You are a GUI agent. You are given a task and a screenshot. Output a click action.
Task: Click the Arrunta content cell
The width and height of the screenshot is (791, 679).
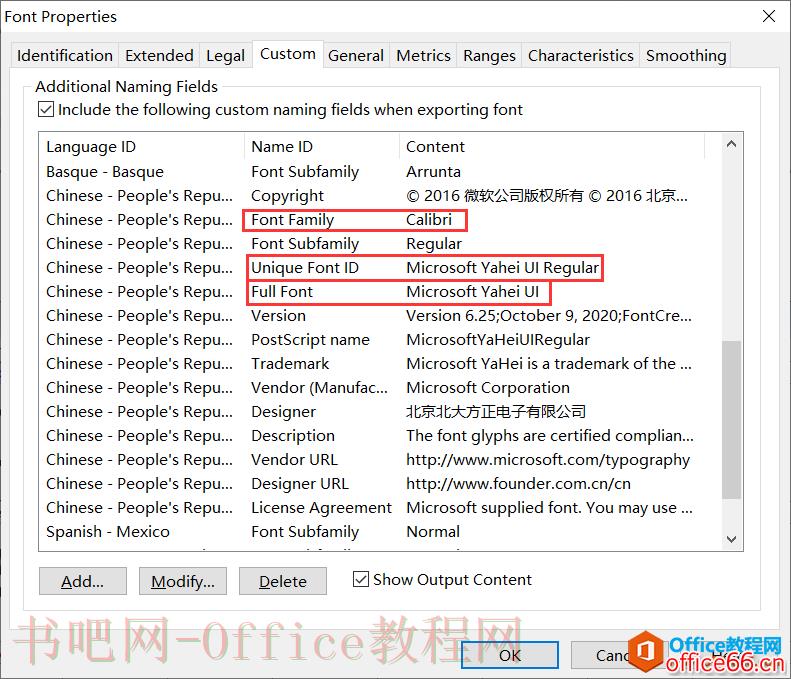point(433,172)
